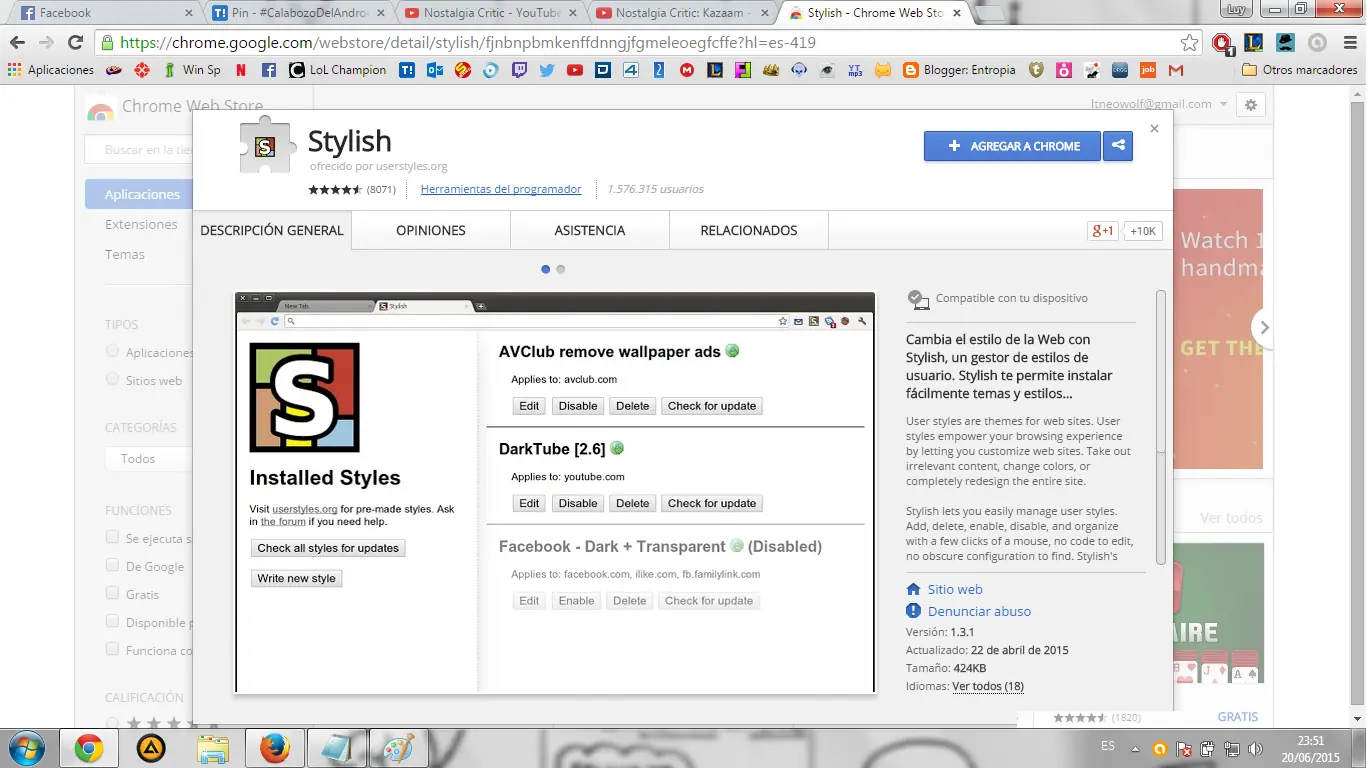Screen dimensions: 1370x768
Task: Click the blue Agregar a Chrome button
Action: (x=1012, y=146)
